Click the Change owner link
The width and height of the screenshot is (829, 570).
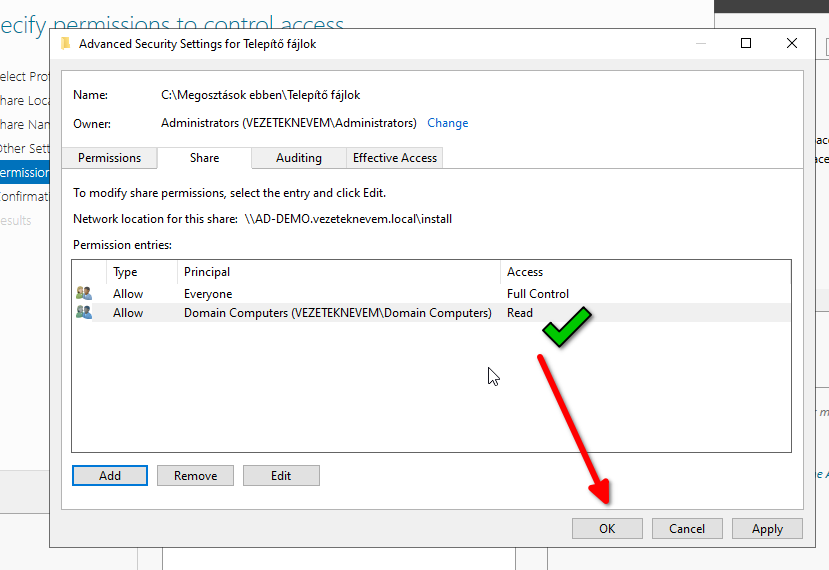[x=447, y=123]
